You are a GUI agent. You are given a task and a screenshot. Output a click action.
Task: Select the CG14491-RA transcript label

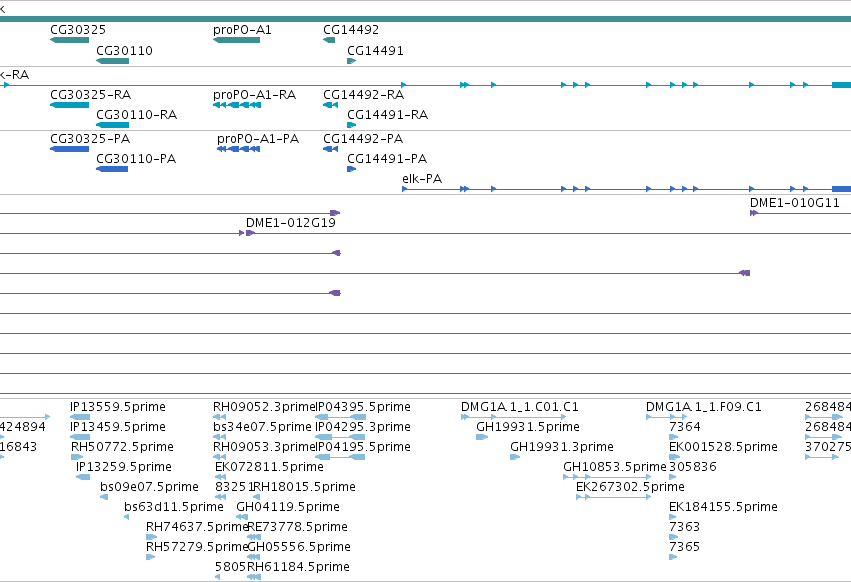(388, 115)
